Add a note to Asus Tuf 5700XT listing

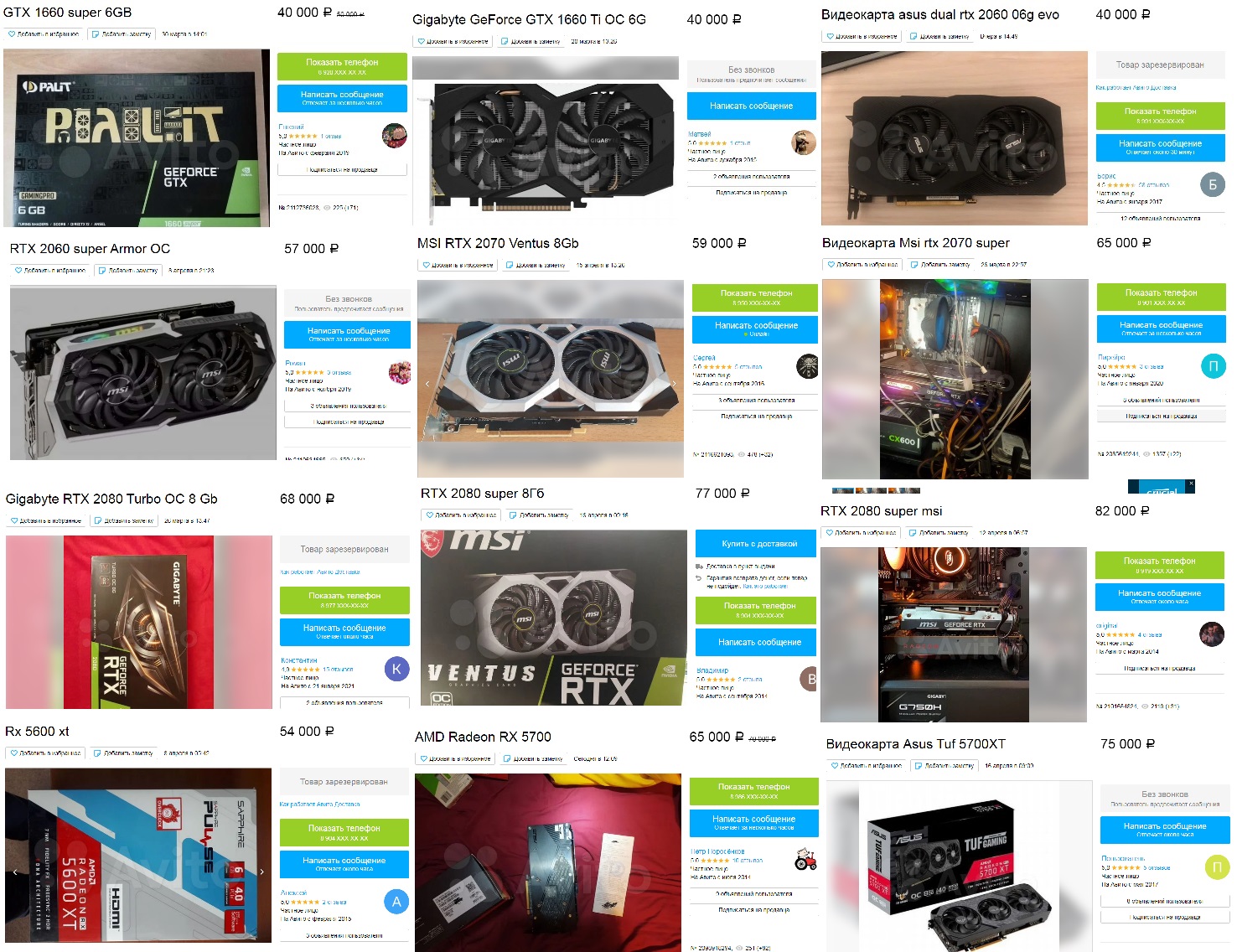945,765
